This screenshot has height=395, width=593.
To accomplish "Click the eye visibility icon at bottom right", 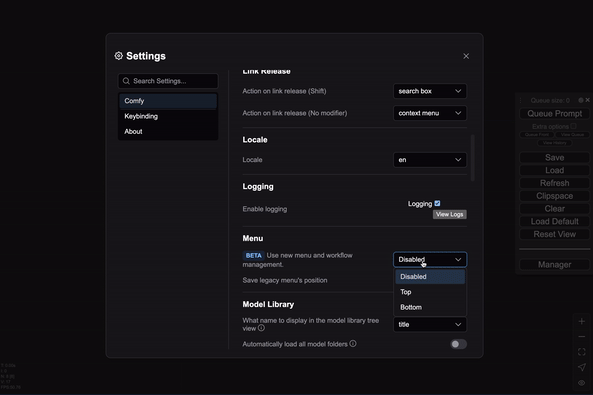I will 582,383.
